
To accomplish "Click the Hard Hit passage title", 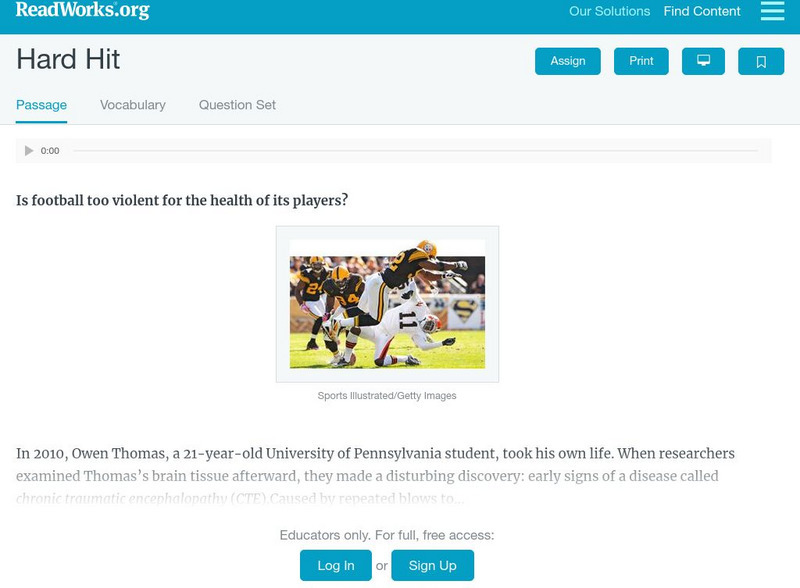I will click(x=68, y=60).
